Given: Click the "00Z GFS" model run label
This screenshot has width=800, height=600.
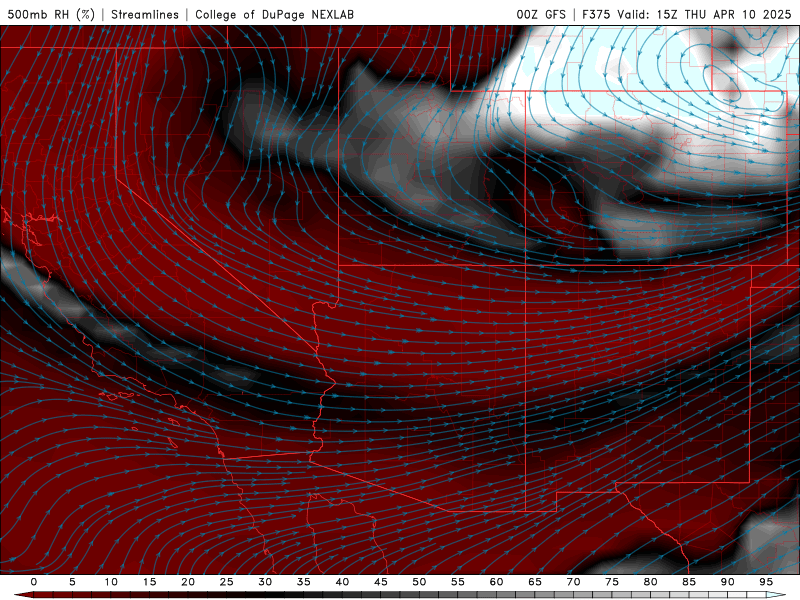Looking at the screenshot, I should 541,14.
